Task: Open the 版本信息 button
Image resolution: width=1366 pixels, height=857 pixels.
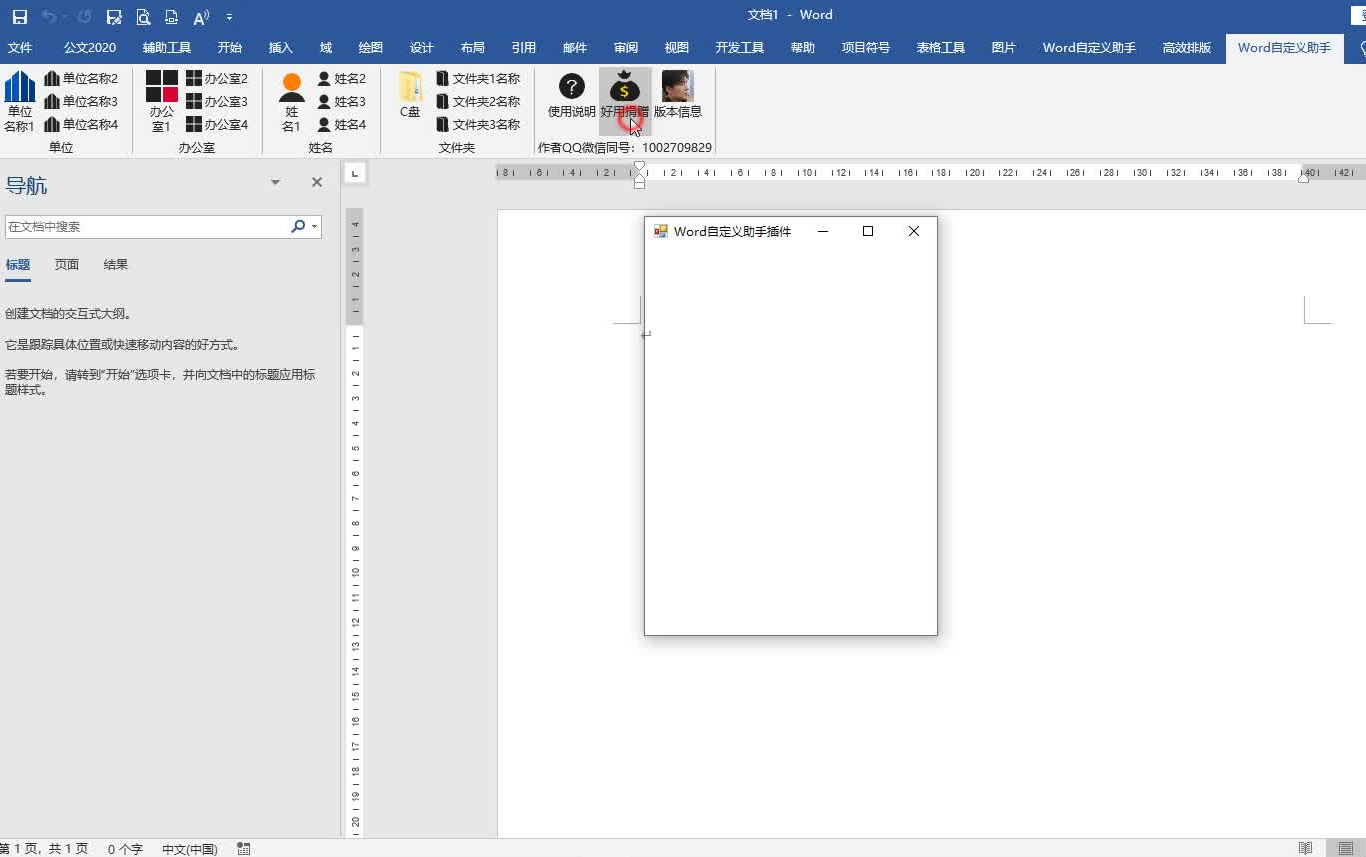Action: pos(679,95)
